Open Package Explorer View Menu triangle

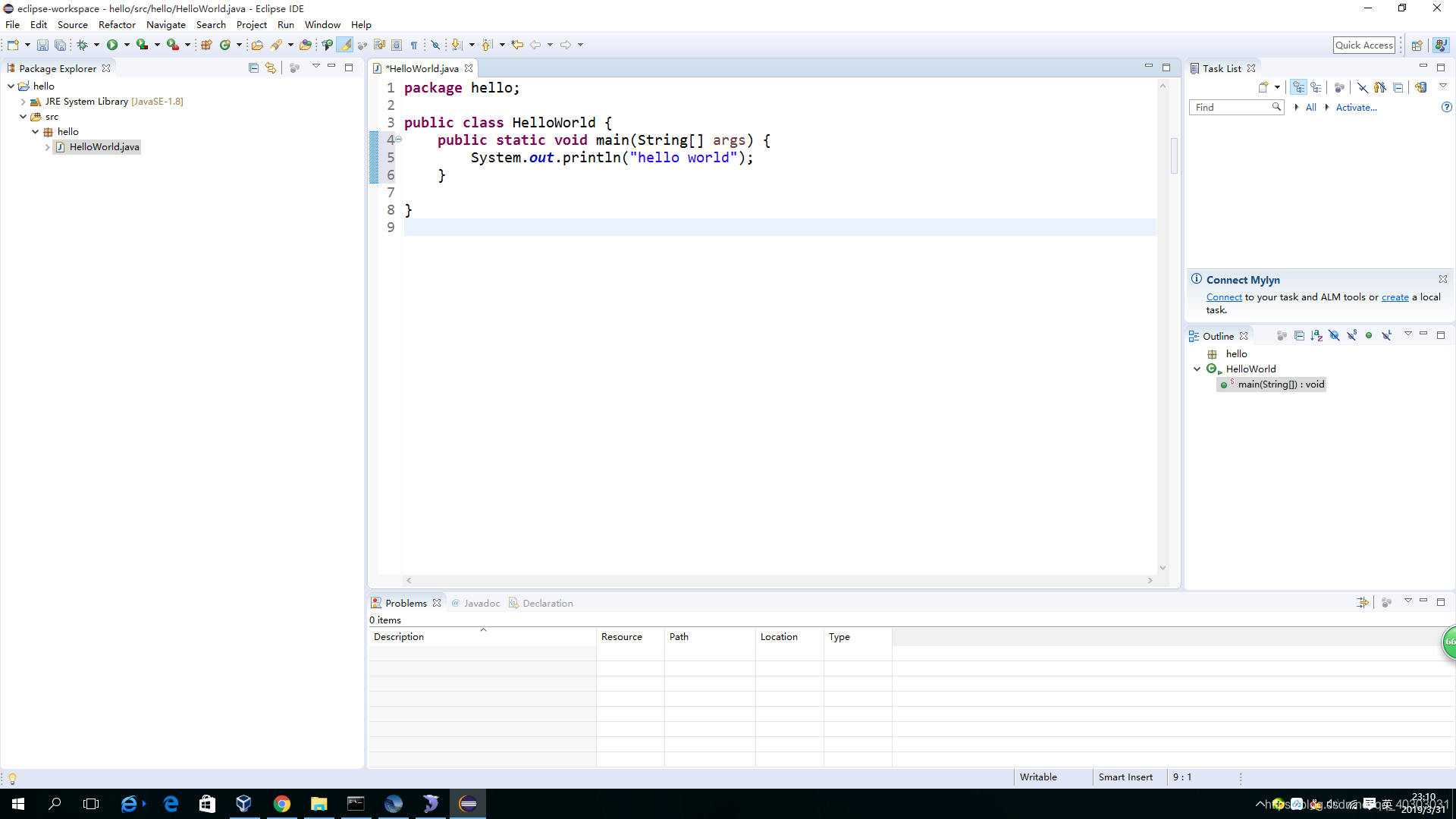pyautogui.click(x=315, y=67)
